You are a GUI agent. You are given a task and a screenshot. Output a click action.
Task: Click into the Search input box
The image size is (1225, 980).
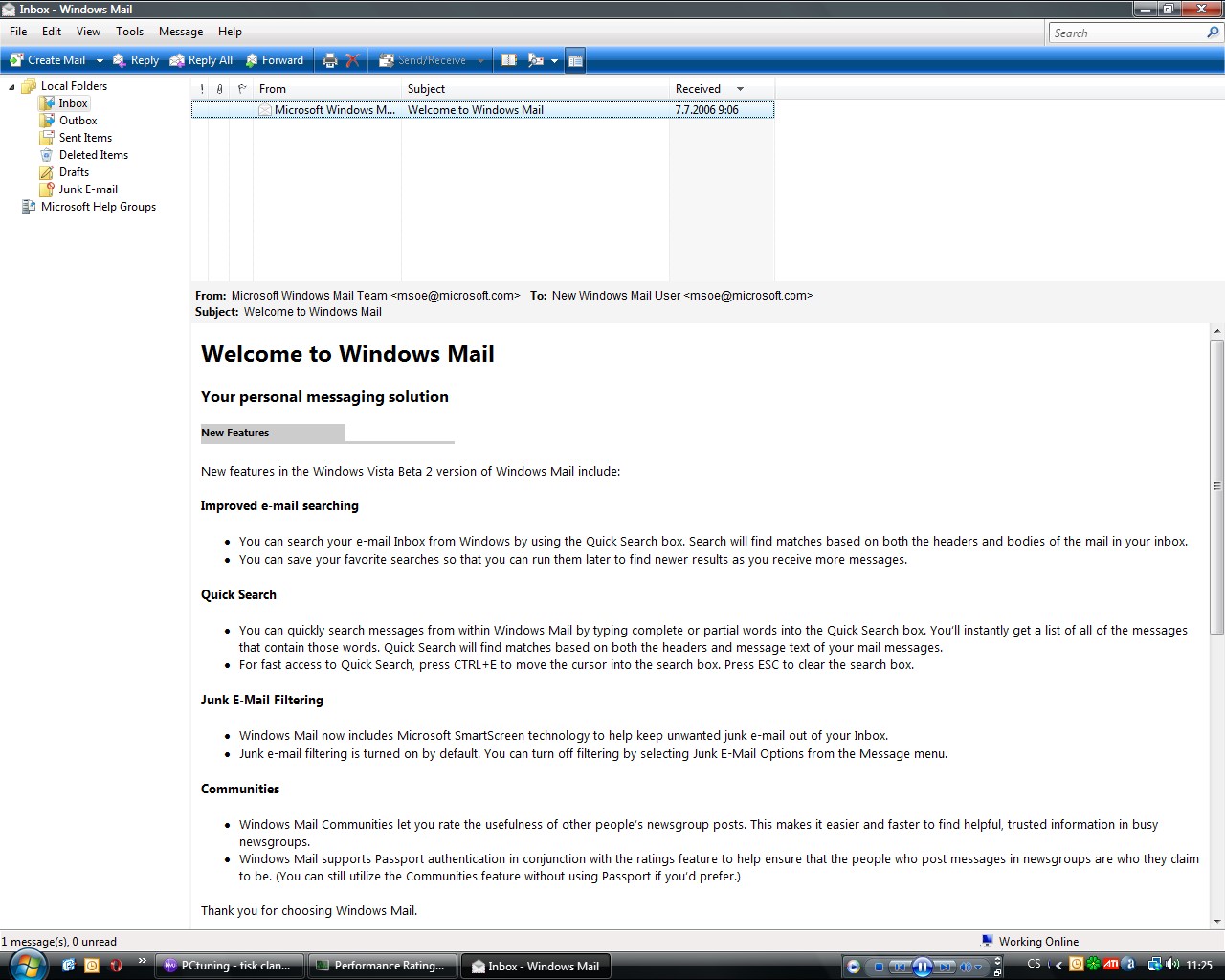point(1126,33)
